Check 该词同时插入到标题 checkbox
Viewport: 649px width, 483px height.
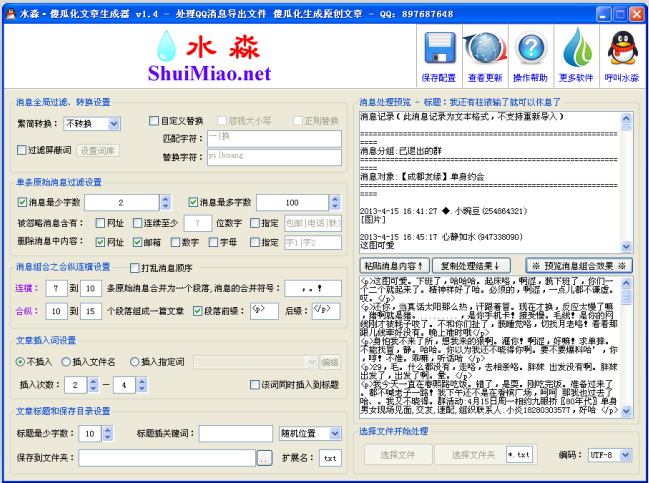tap(255, 385)
